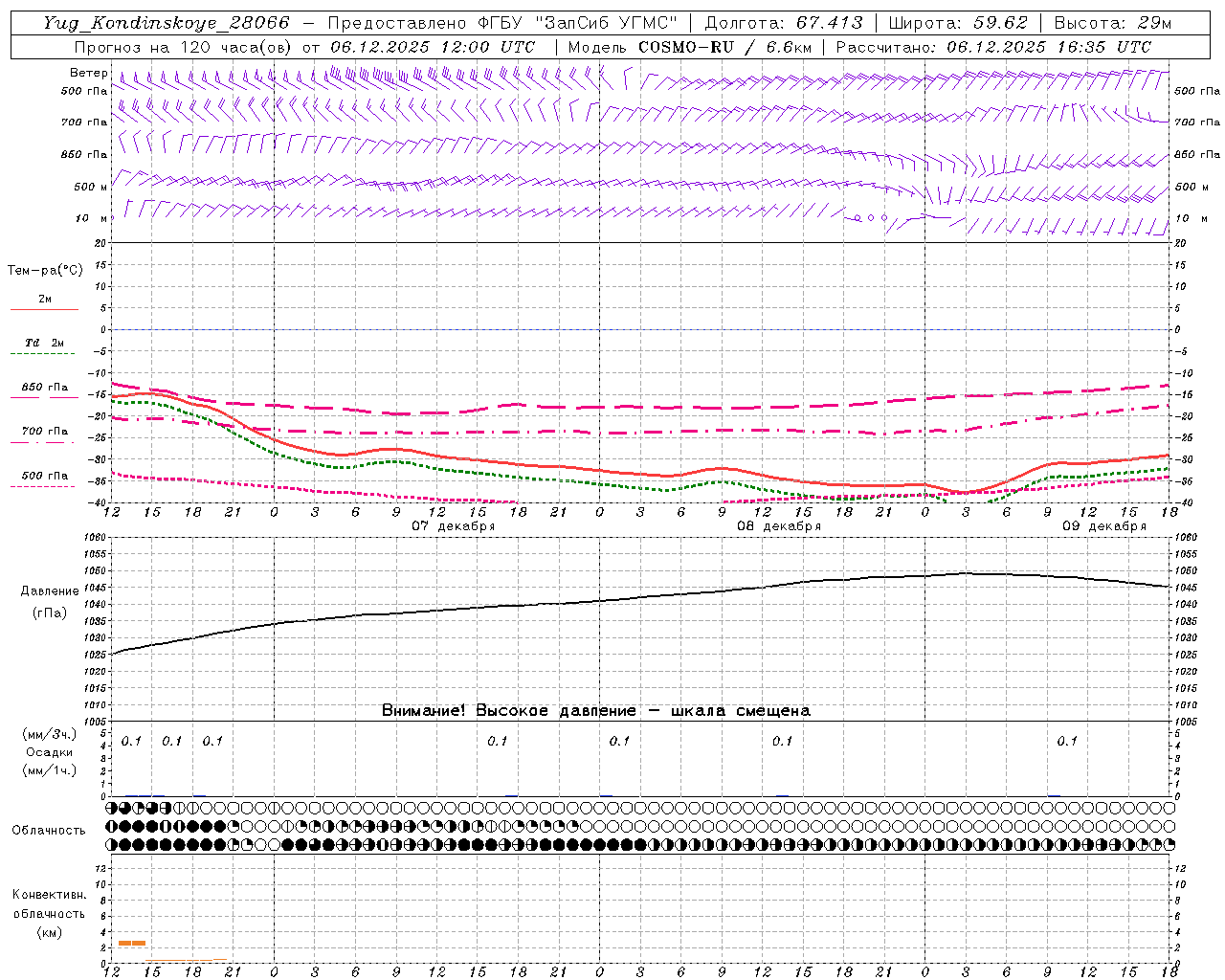The image size is (1225, 980).
Task: Select the Широта: 59.62 value
Action: (958, 23)
